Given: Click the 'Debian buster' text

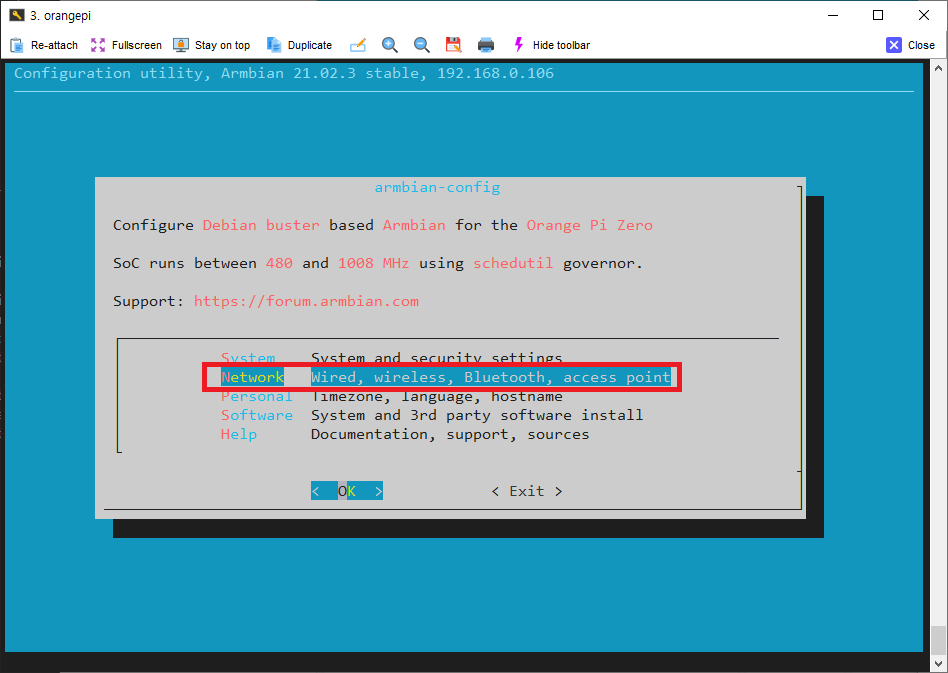Looking at the screenshot, I should [x=261, y=225].
